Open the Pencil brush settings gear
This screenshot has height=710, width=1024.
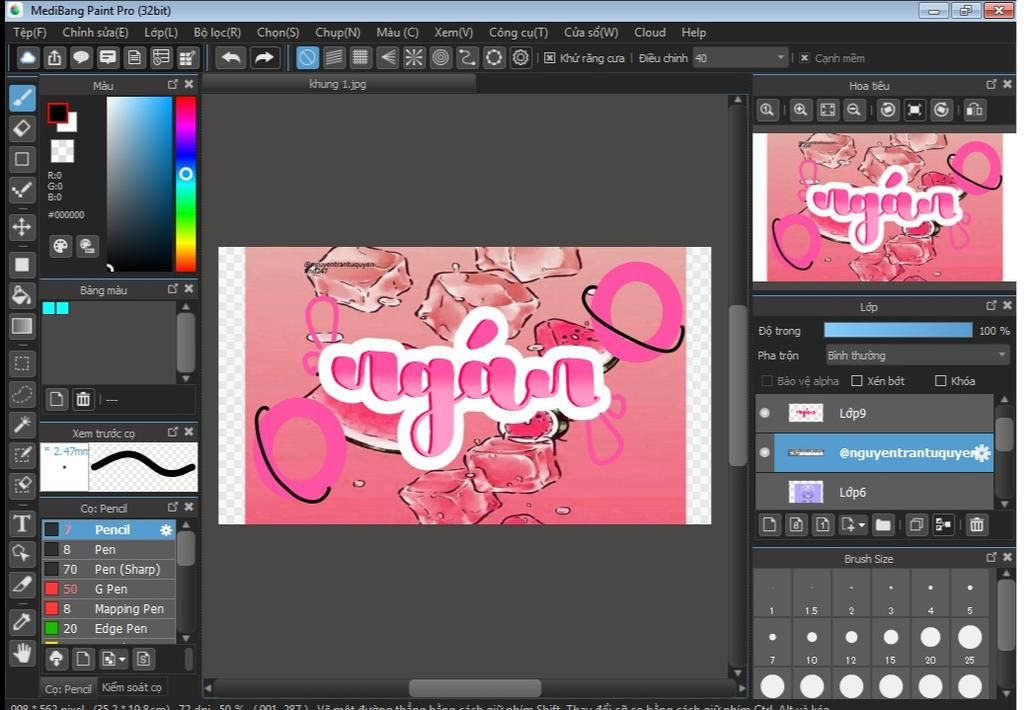pos(166,530)
